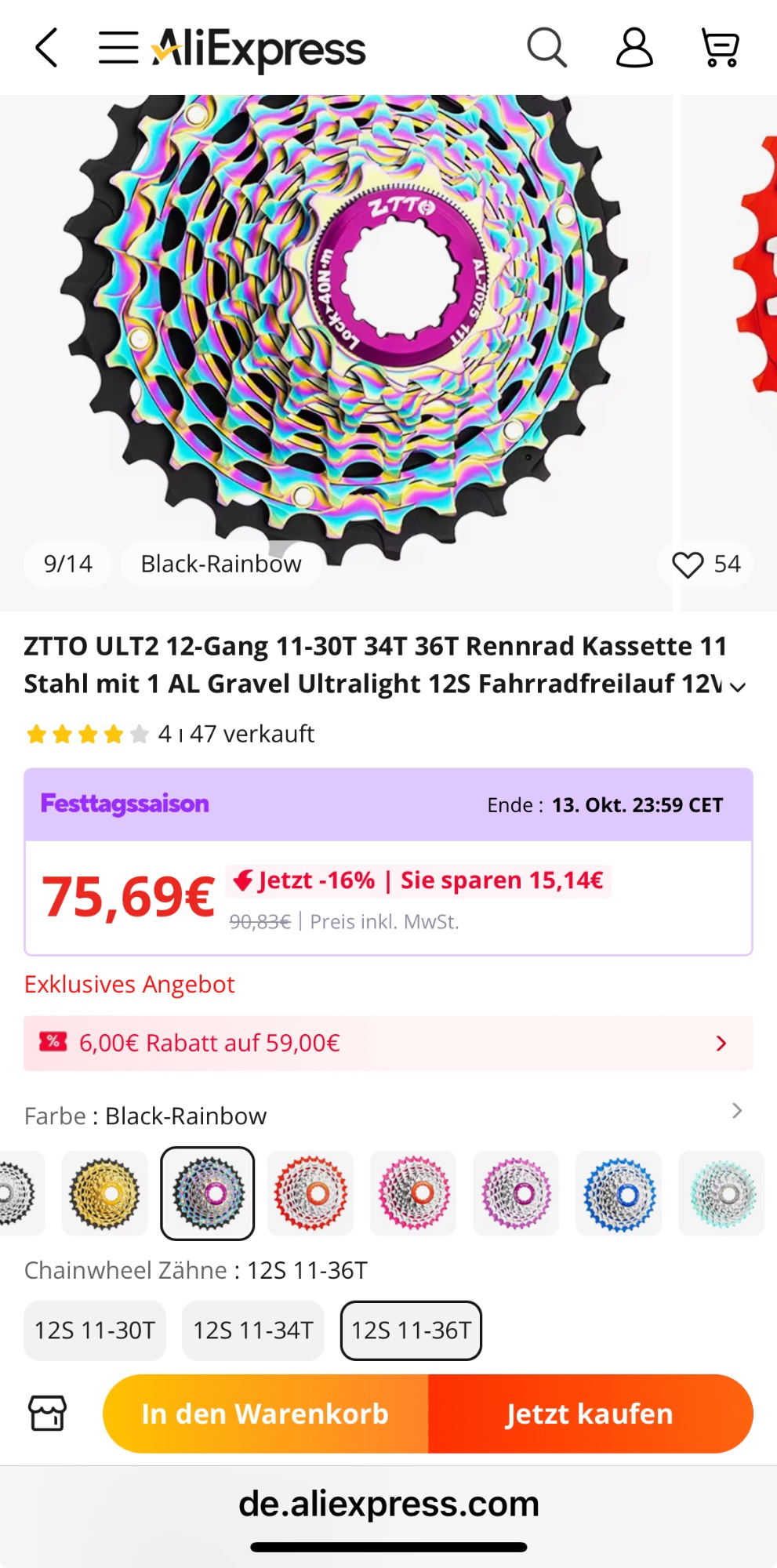This screenshot has width=777, height=1568.
Task: Click the AliExpress logo
Action: (259, 49)
